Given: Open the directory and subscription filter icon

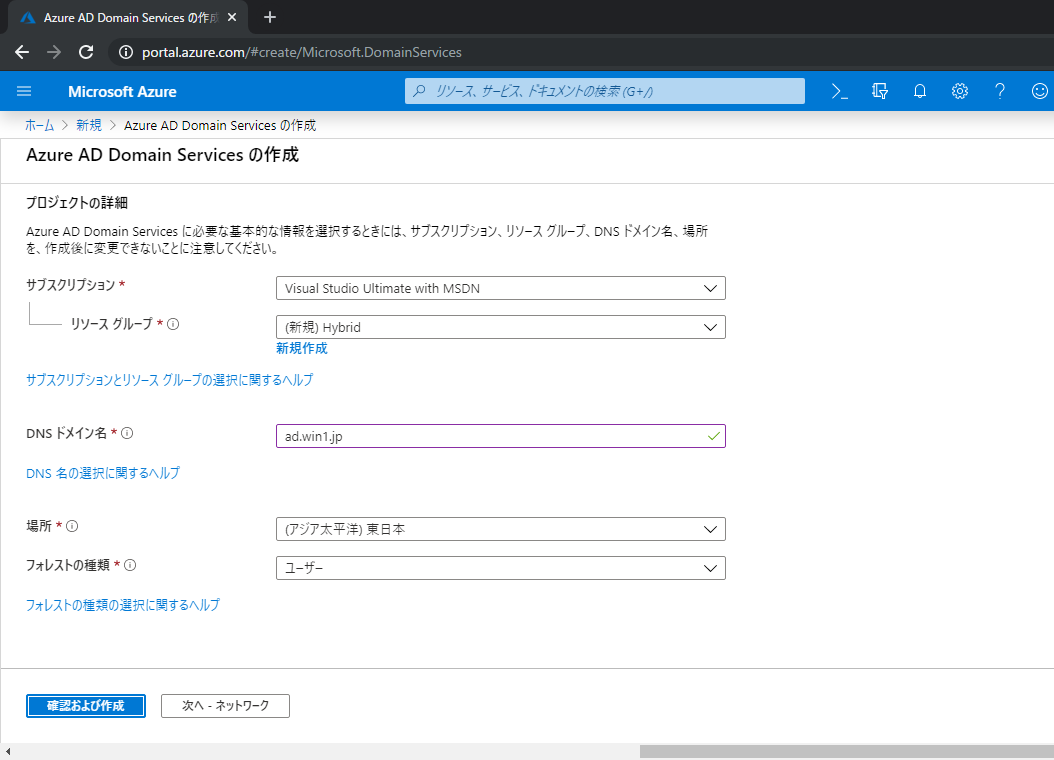Looking at the screenshot, I should 880,91.
